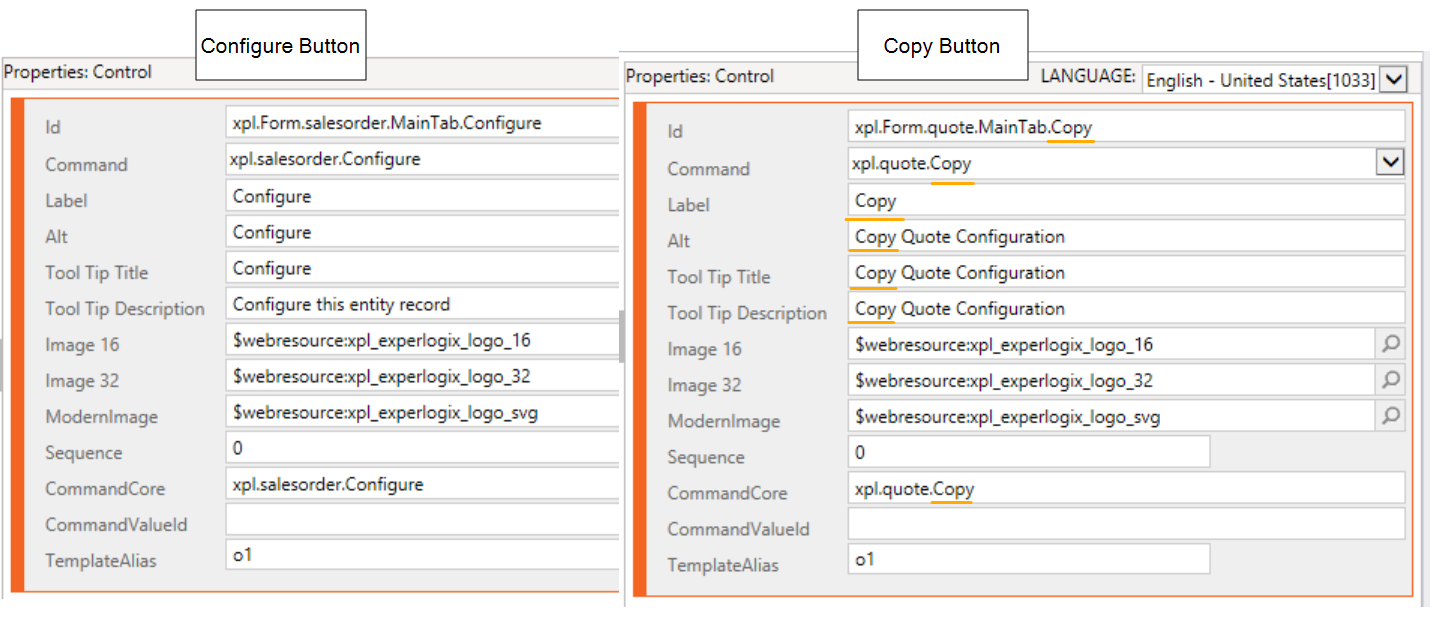The height and width of the screenshot is (617, 1440).
Task: Click the 'Tool Tip Description' label in the Configure panel
Action: (x=125, y=308)
